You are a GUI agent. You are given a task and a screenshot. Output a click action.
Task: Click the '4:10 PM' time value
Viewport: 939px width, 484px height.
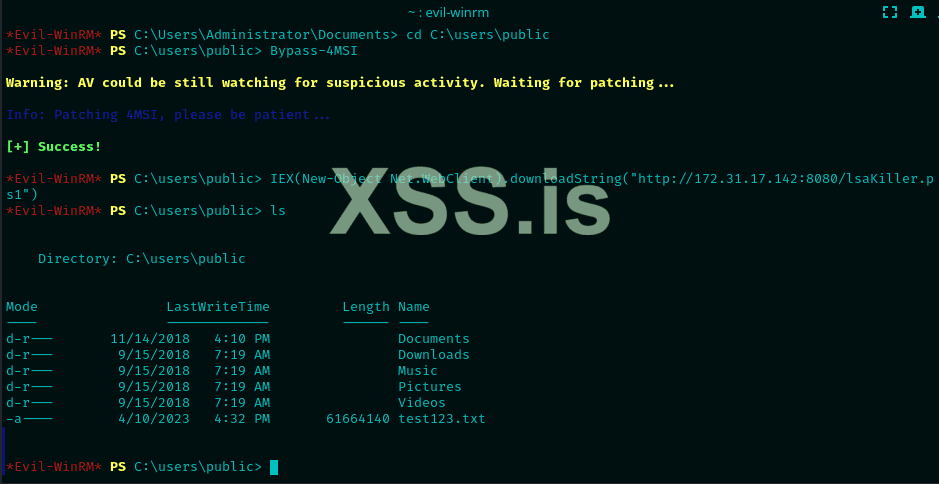pyautogui.click(x=242, y=338)
